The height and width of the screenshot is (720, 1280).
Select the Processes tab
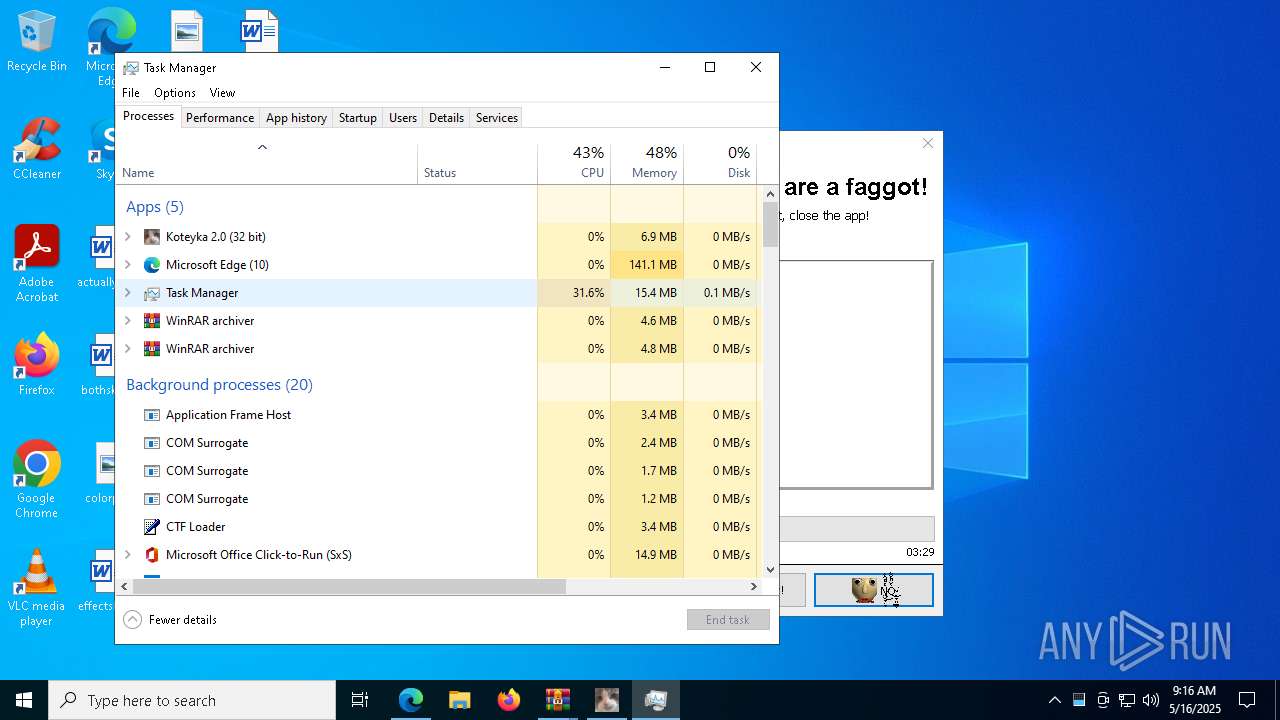(x=148, y=117)
